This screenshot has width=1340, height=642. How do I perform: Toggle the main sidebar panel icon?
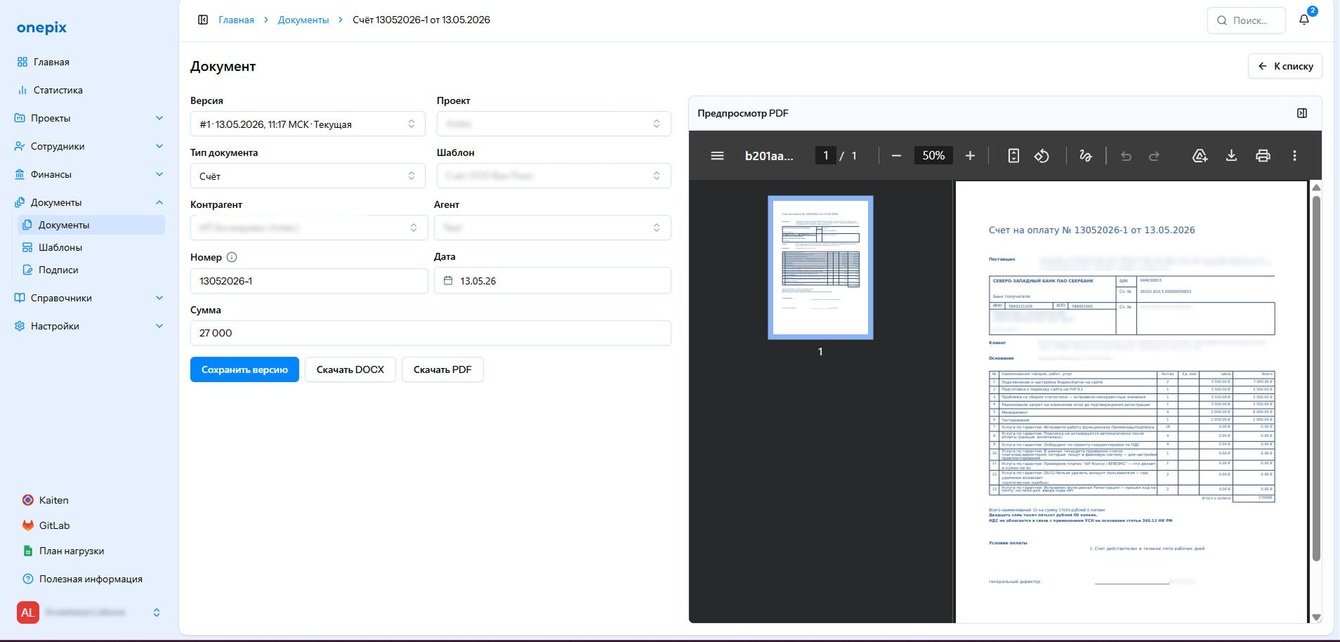(x=203, y=20)
